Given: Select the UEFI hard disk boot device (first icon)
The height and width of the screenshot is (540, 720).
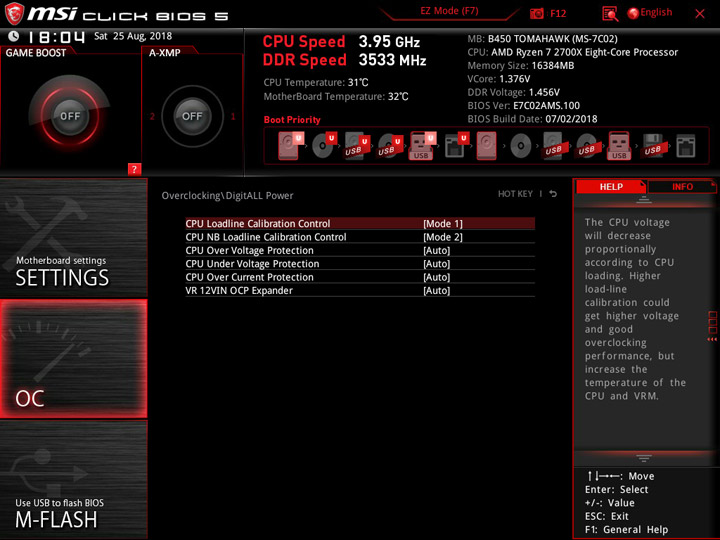Looking at the screenshot, I should pyautogui.click(x=290, y=146).
